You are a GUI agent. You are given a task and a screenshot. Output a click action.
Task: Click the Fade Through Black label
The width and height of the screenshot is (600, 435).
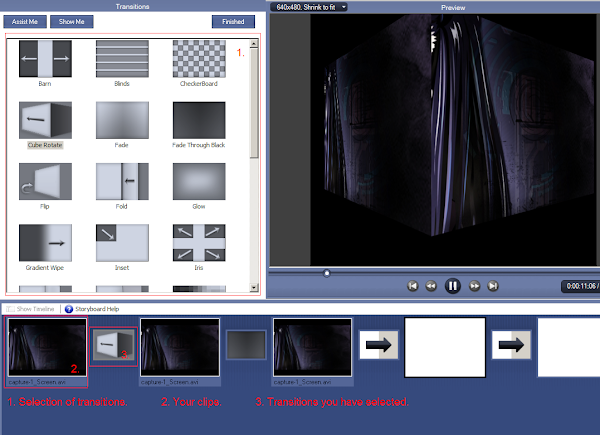coord(199,145)
